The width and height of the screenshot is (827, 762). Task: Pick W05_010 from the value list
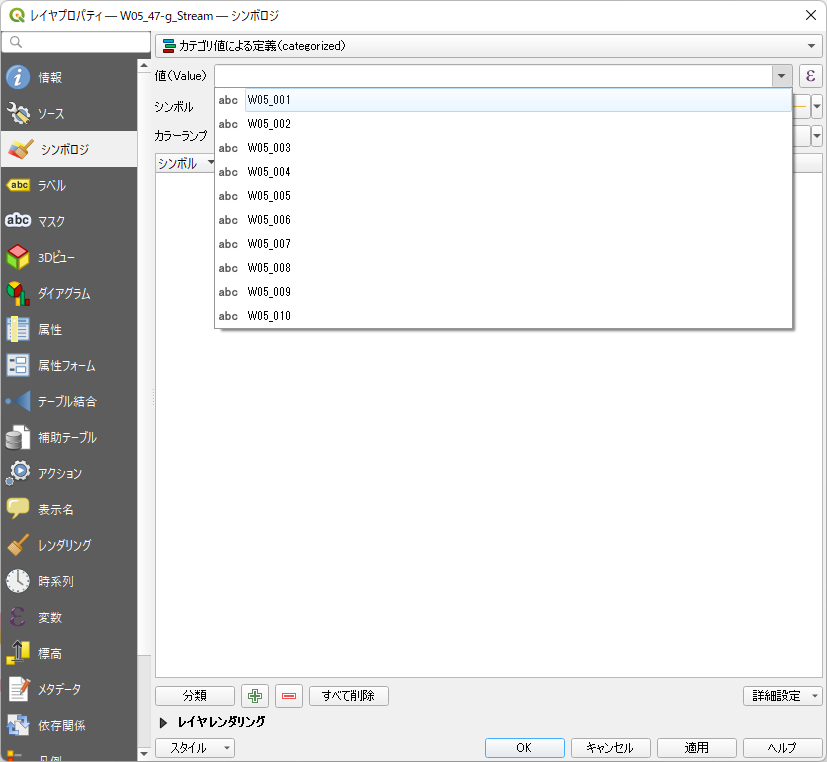click(x=269, y=316)
